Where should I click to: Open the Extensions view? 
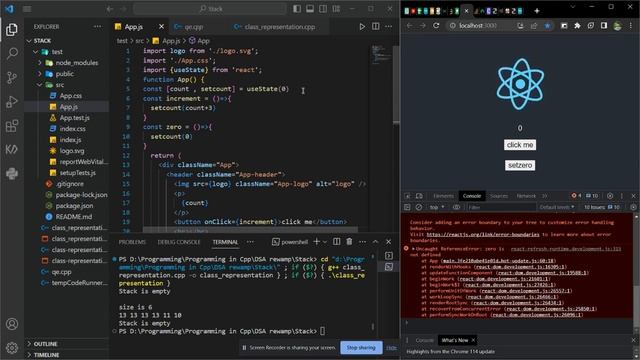click(12, 126)
